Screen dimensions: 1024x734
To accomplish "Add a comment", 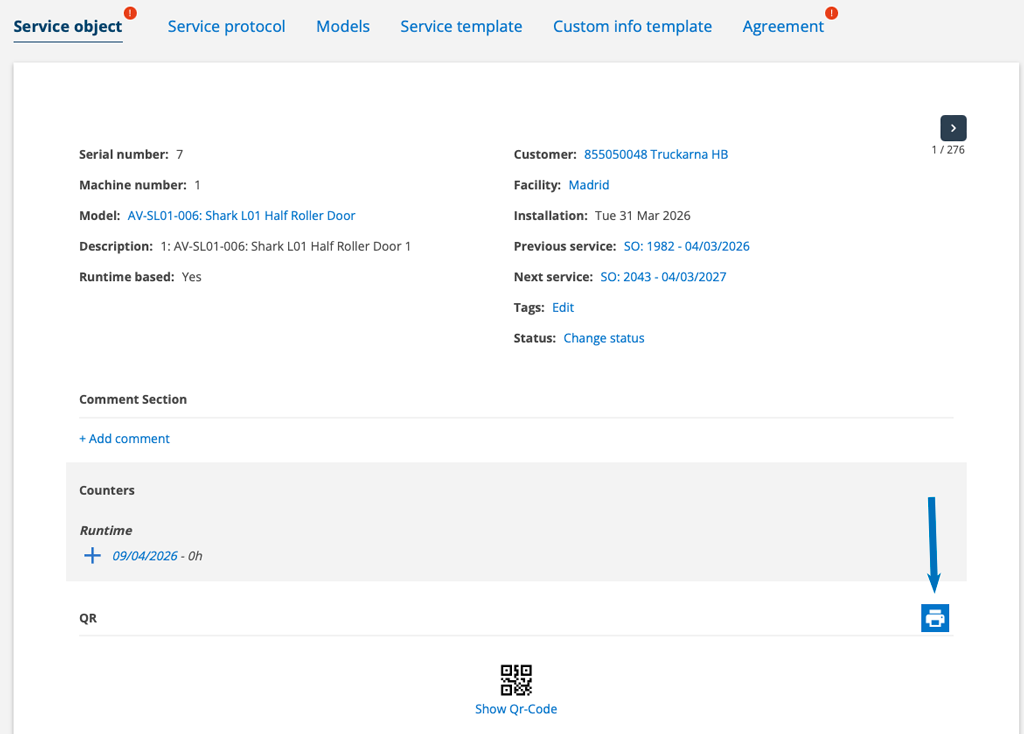I will tap(125, 438).
